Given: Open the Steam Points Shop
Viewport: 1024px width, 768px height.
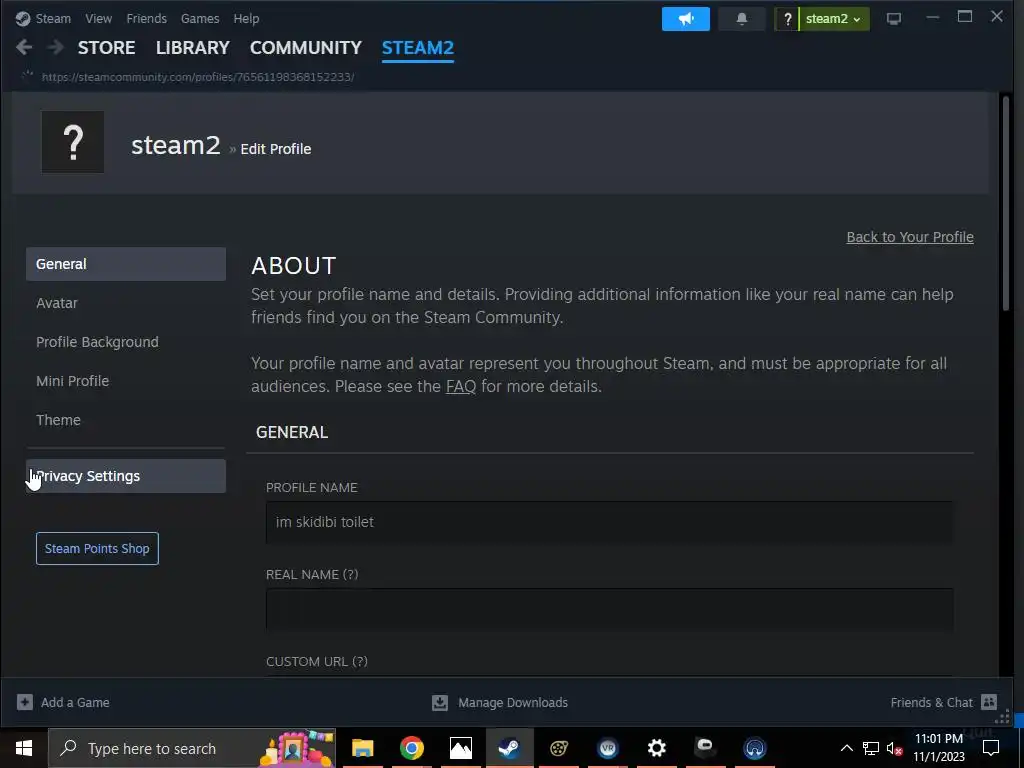Looking at the screenshot, I should [x=97, y=549].
